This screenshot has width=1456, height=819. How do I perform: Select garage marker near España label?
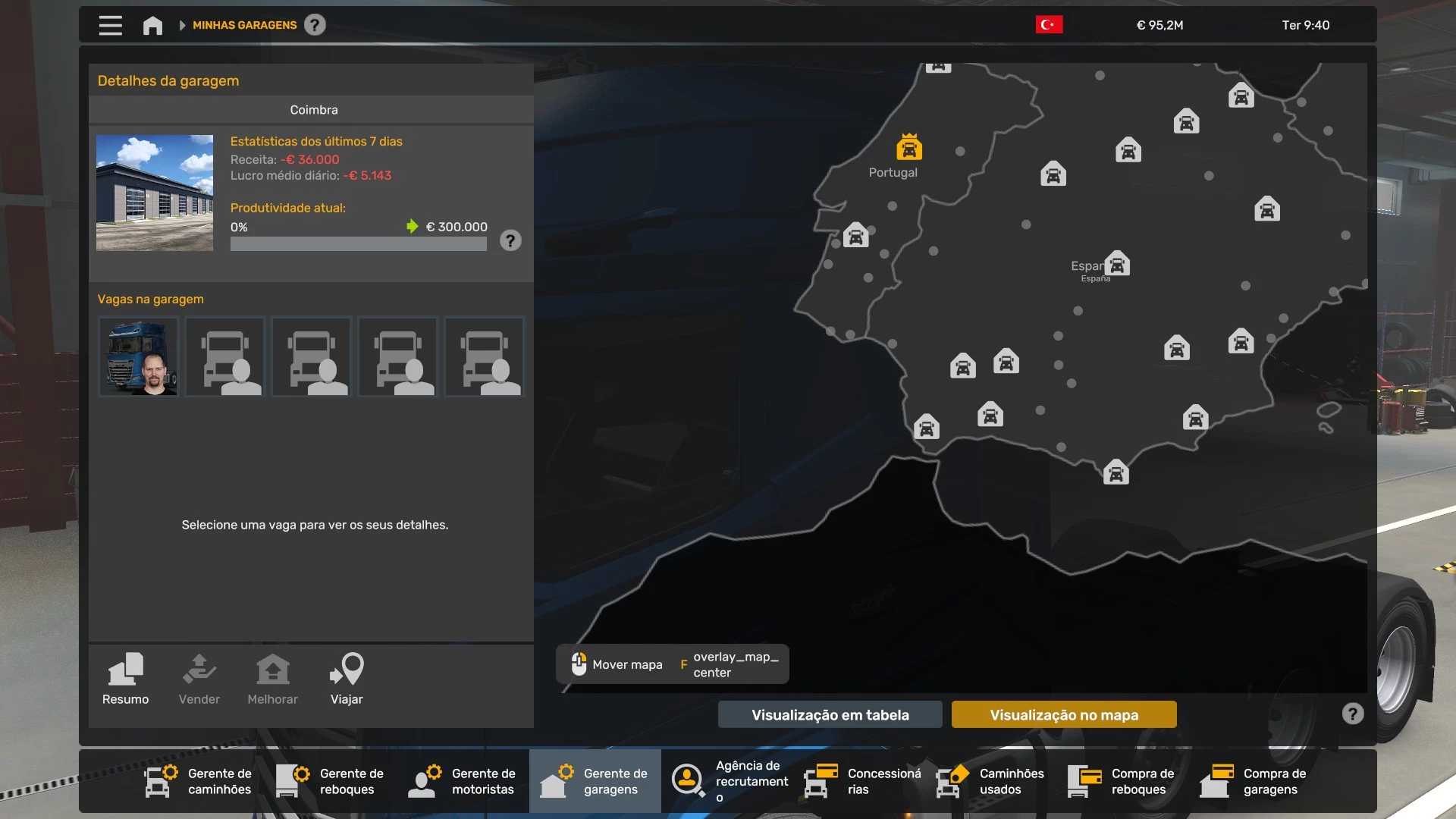[1117, 264]
